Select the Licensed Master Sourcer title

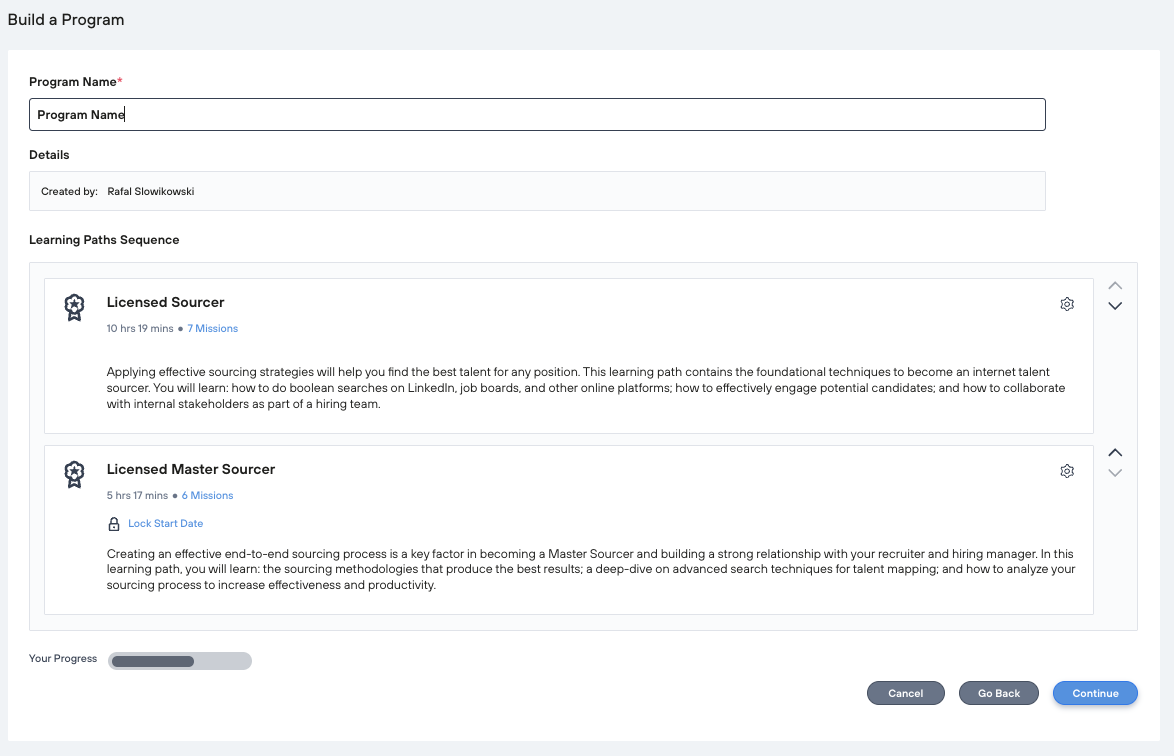[190, 469]
